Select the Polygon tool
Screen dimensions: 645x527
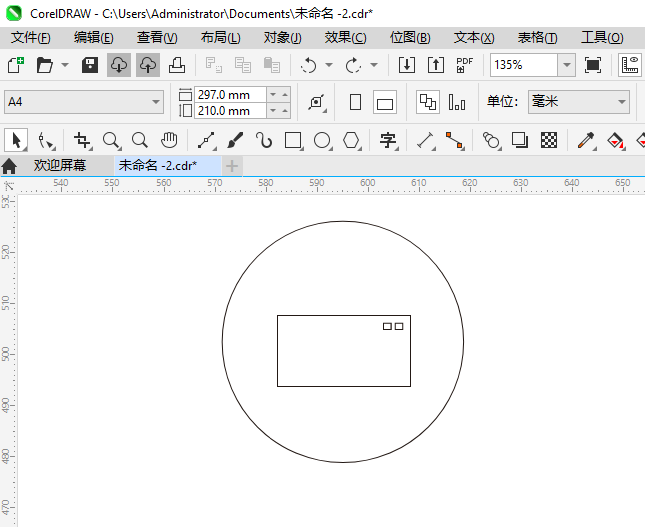coord(351,140)
